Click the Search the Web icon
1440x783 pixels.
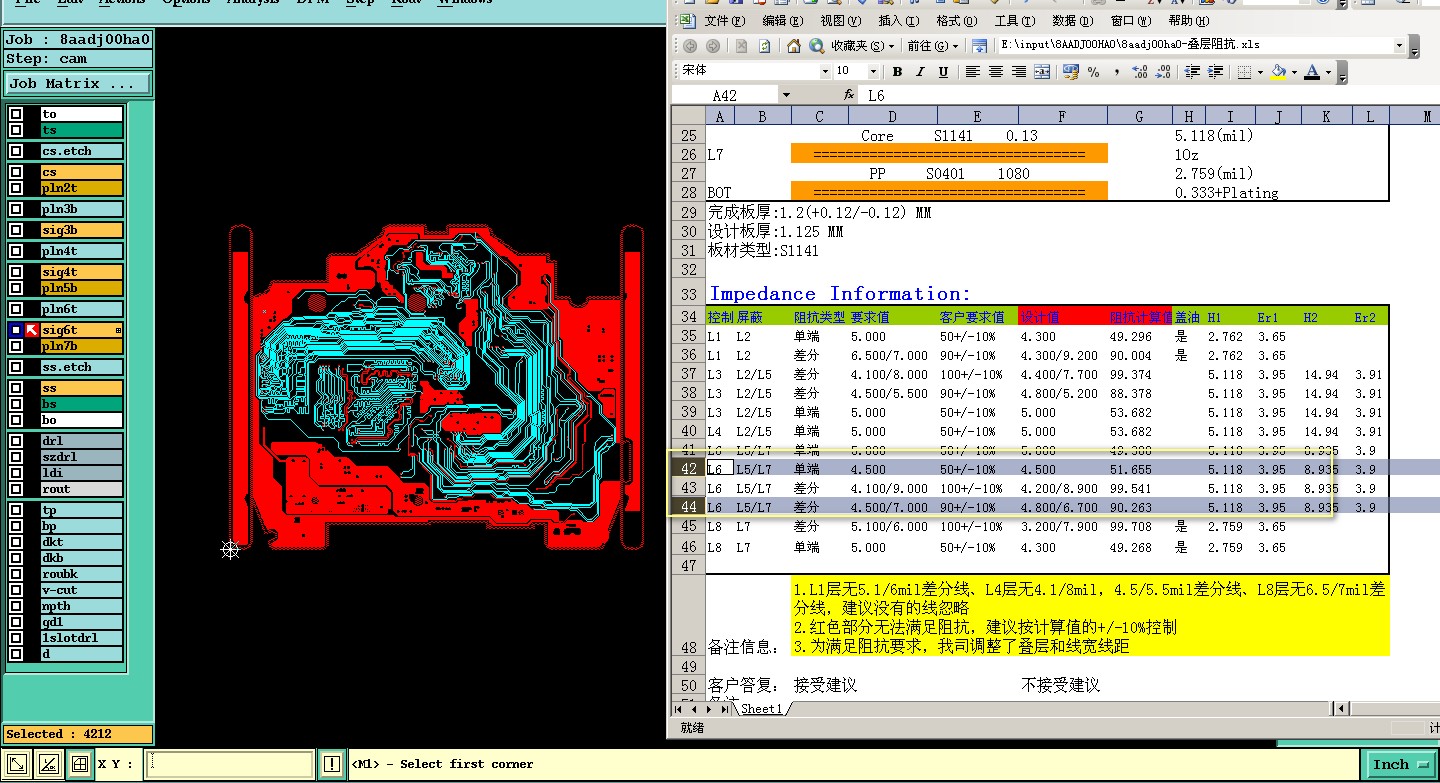click(817, 46)
